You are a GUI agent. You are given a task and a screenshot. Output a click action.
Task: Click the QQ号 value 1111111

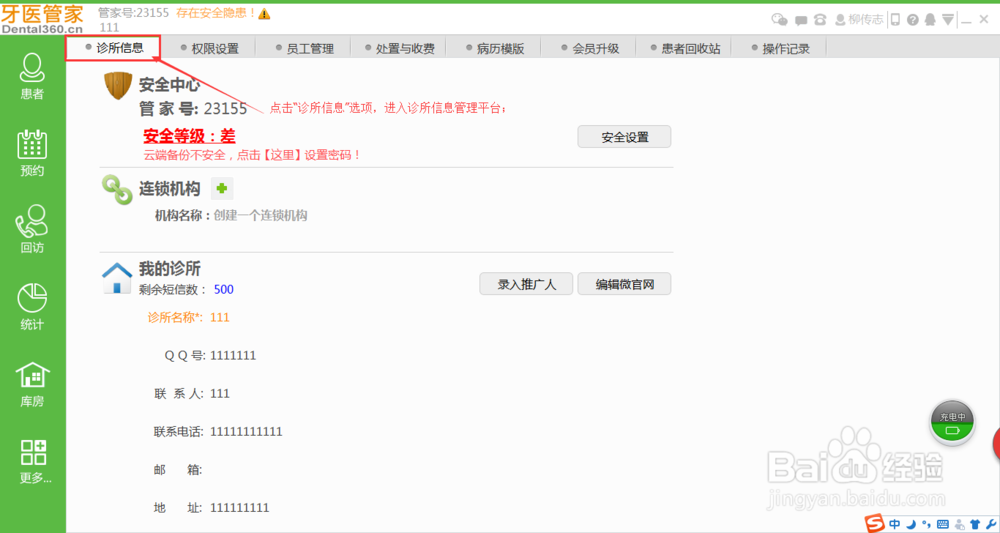[233, 356]
